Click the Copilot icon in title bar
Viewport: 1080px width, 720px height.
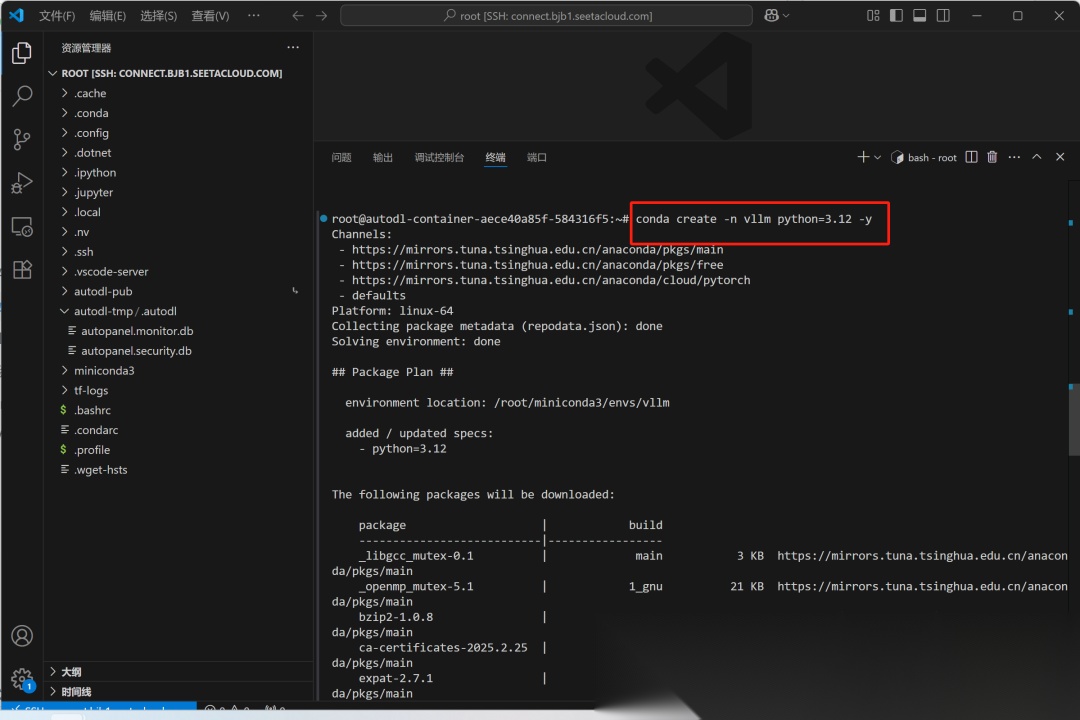[x=771, y=15]
